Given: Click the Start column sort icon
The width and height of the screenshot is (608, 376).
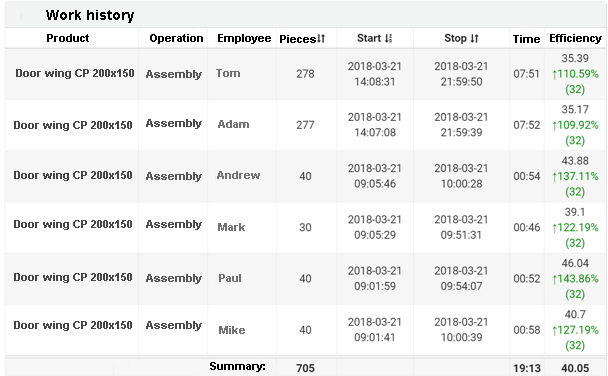Looking at the screenshot, I should coord(389,38).
